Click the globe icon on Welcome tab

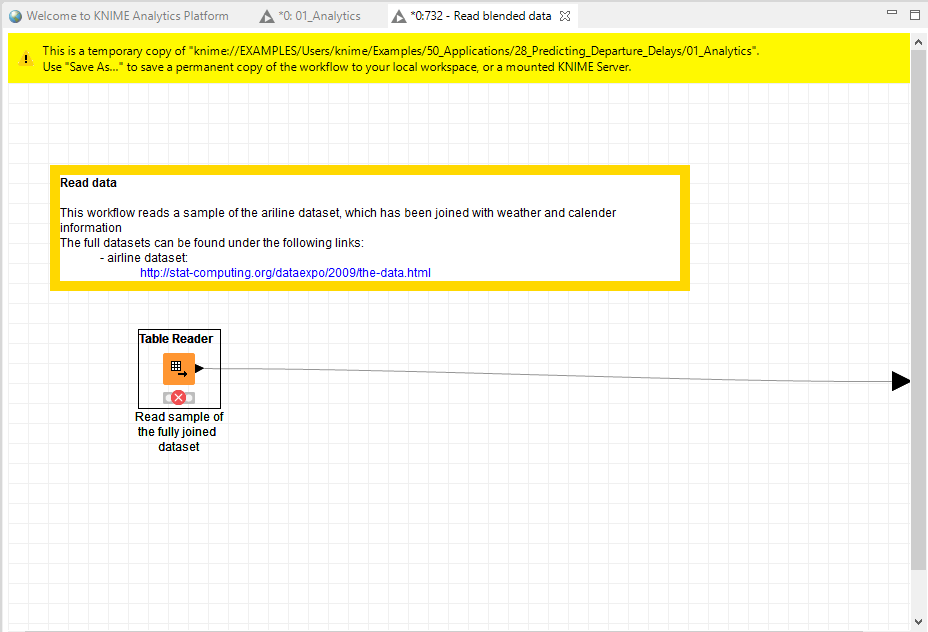click(x=15, y=17)
